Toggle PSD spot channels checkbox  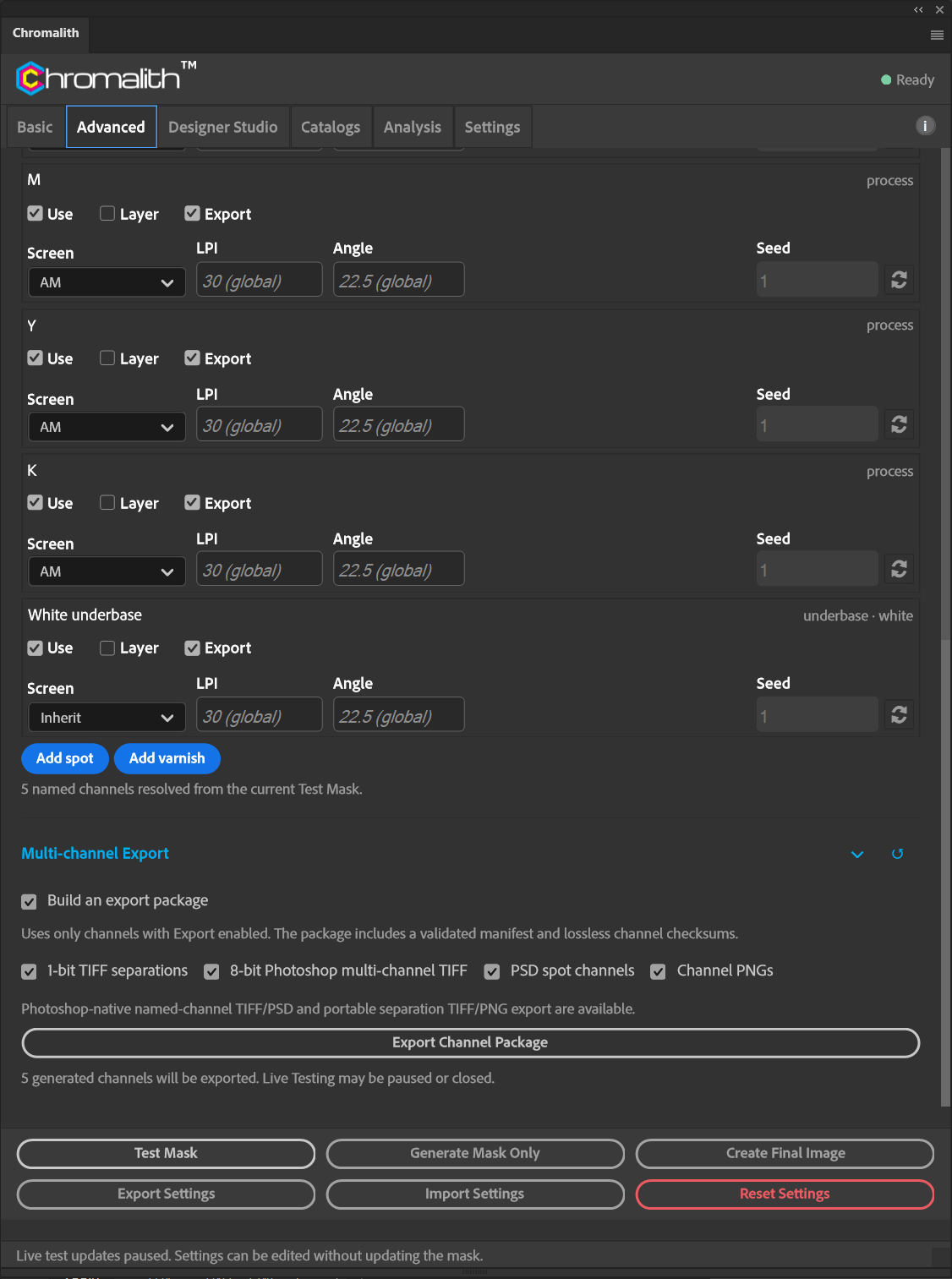[491, 971]
